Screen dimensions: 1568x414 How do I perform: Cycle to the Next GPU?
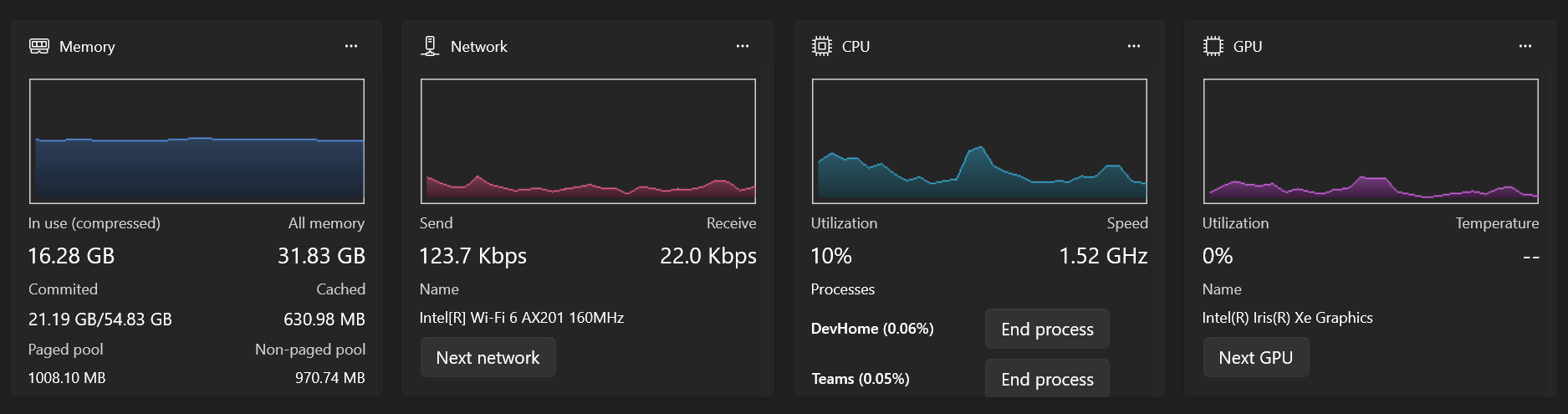click(x=1255, y=358)
